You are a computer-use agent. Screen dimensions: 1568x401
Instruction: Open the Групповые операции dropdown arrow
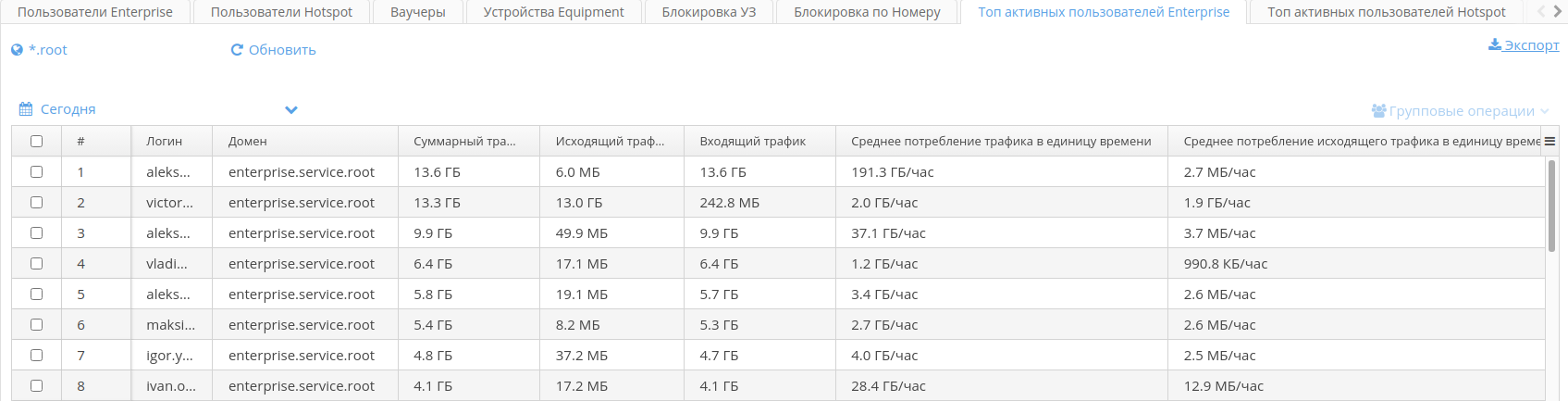[1544, 111]
